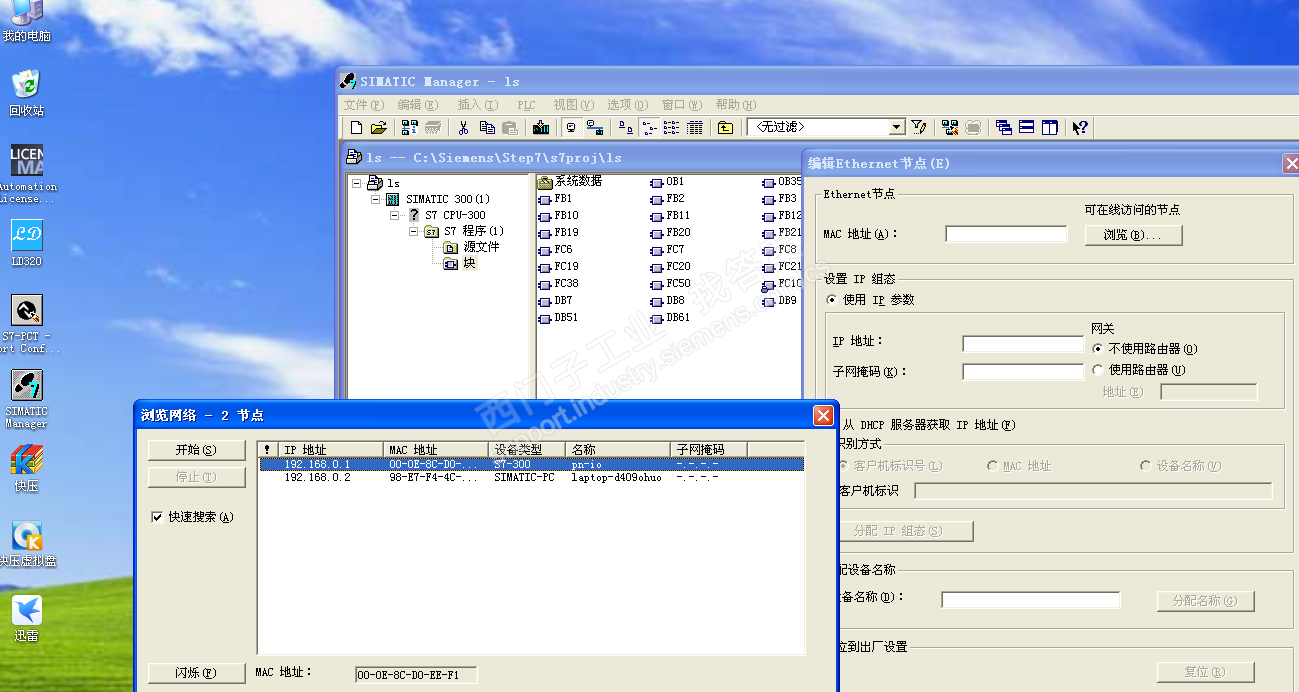This screenshot has height=692, width=1299.
Task: Click the Open project folder icon
Action: [378, 128]
